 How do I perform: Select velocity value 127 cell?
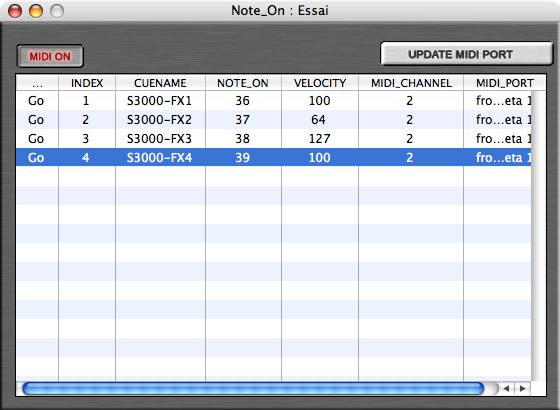pyautogui.click(x=320, y=139)
